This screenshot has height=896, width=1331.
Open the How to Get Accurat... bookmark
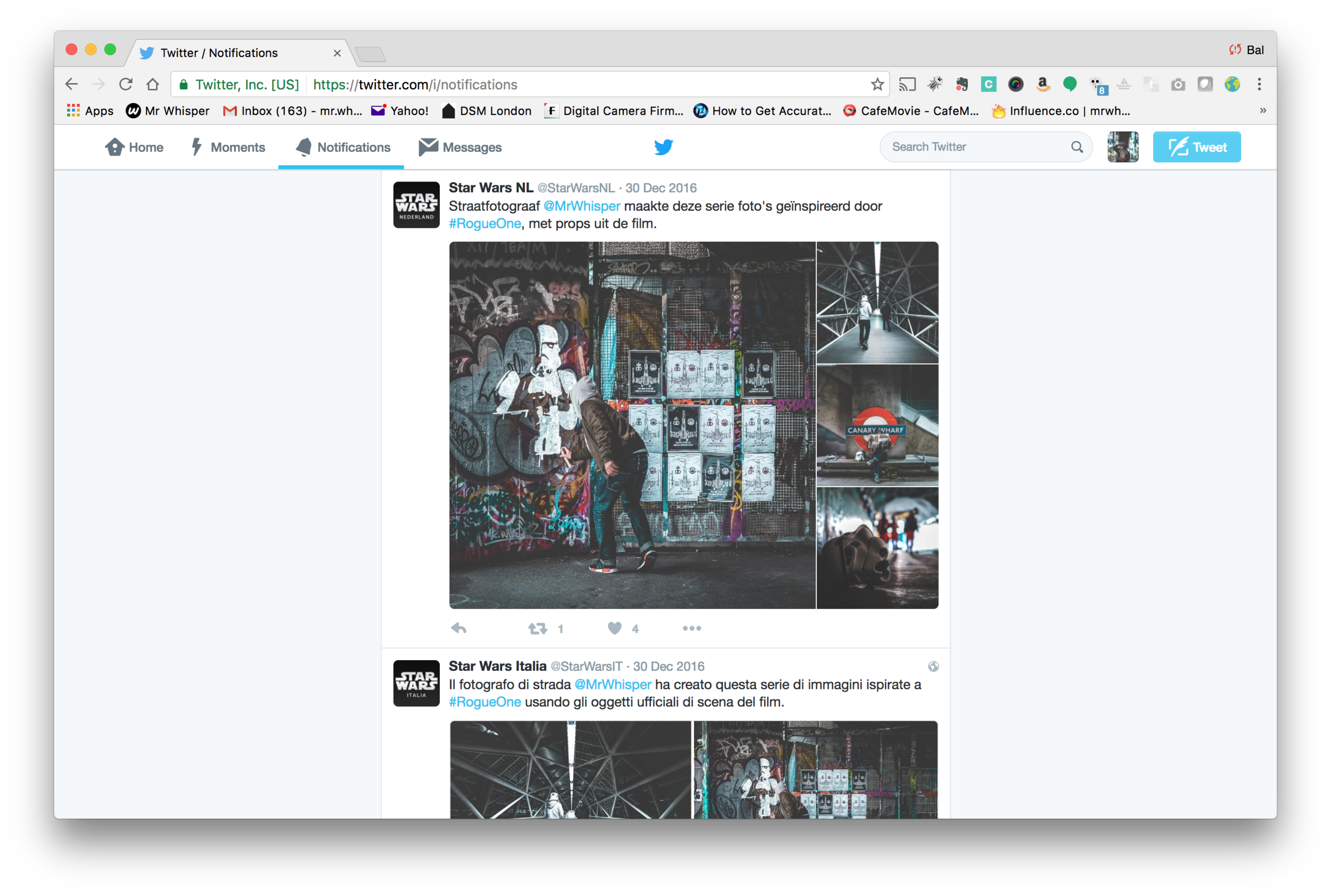(762, 111)
